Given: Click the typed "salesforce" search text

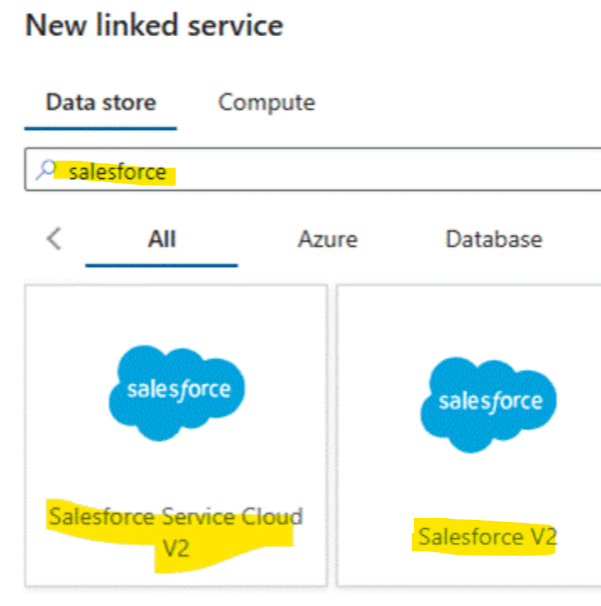Looking at the screenshot, I should [118, 172].
